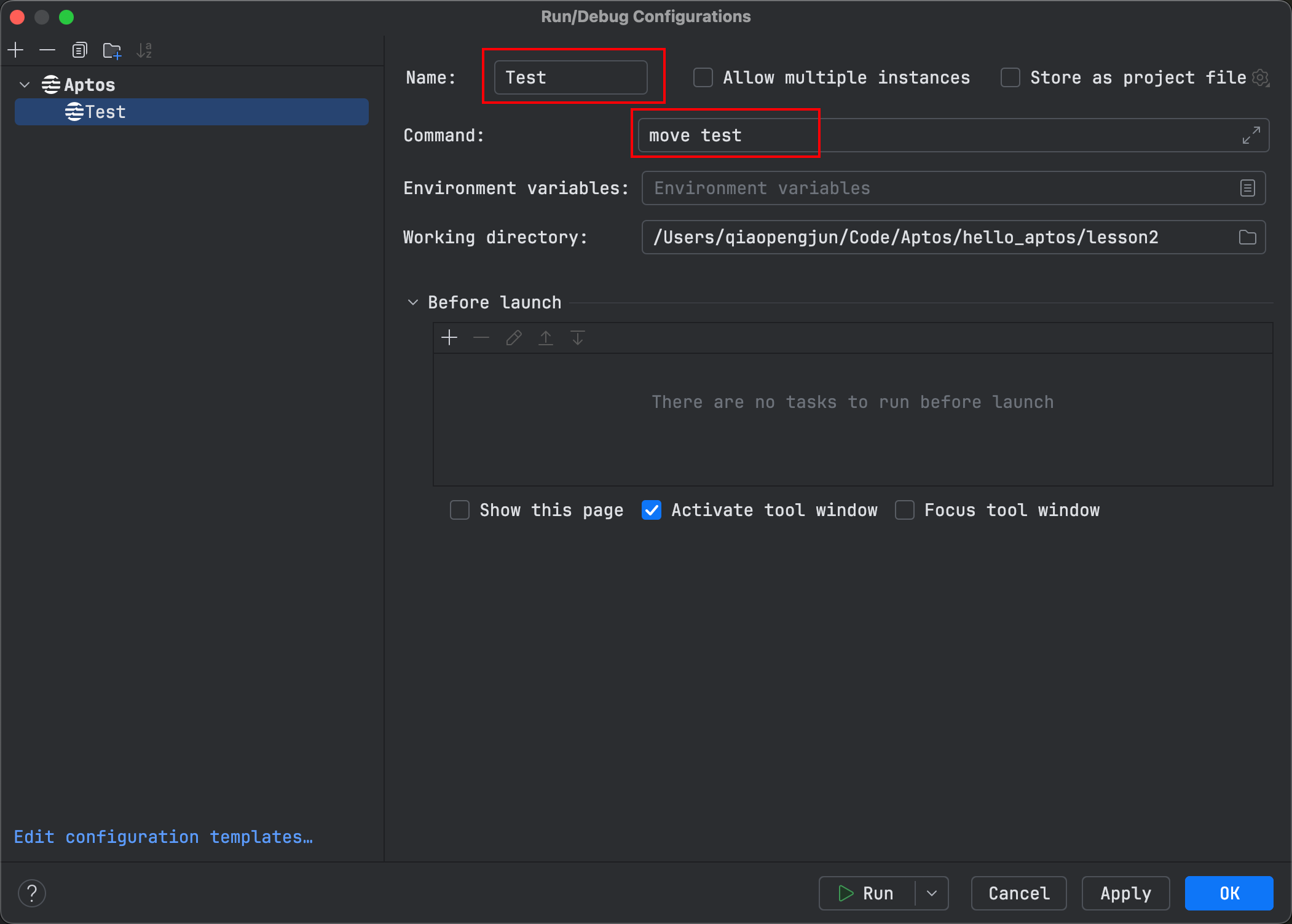Browse for working directory folder
The width and height of the screenshot is (1292, 924).
[1247, 237]
